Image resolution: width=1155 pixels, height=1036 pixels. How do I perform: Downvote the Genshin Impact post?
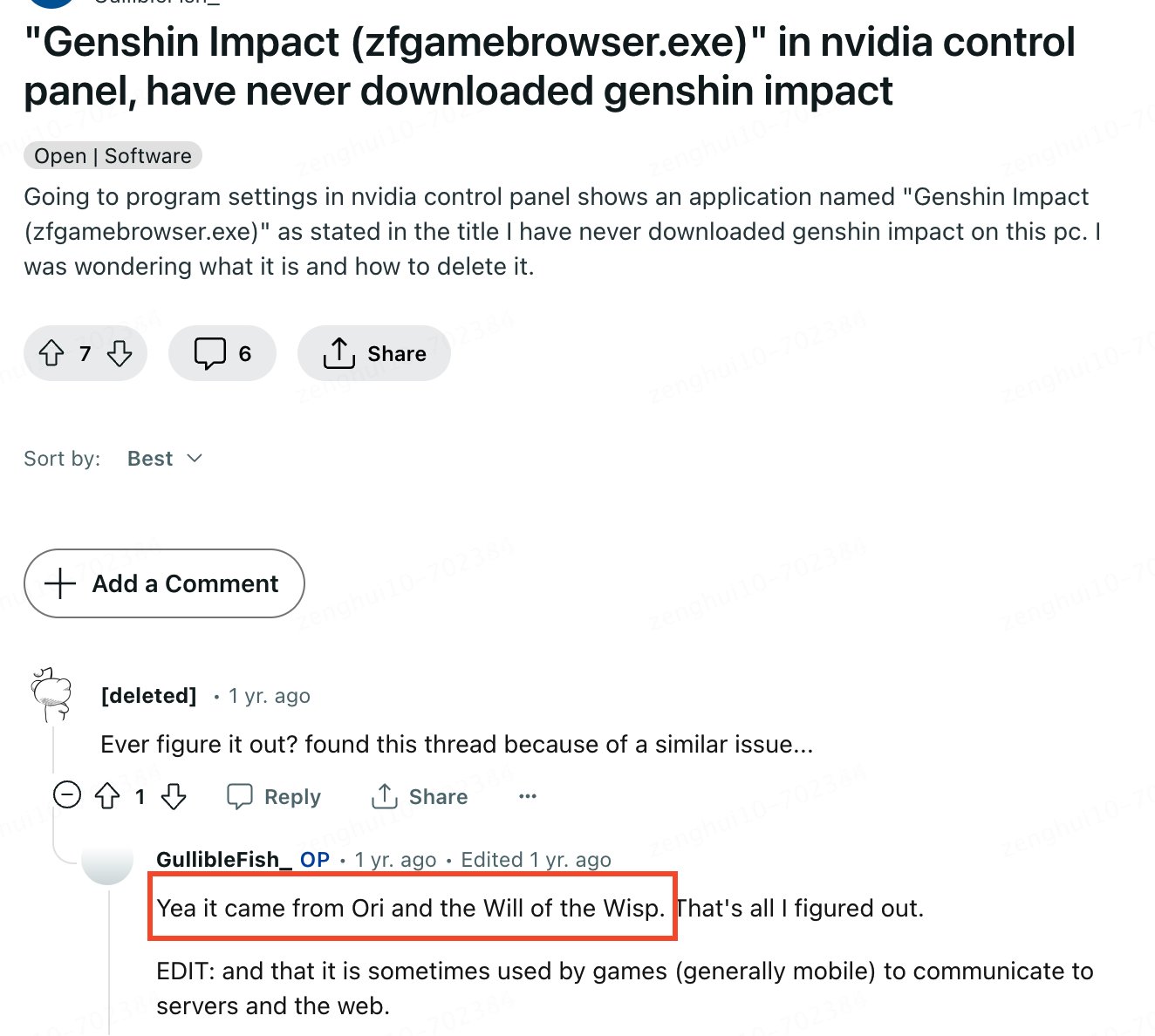tap(120, 353)
